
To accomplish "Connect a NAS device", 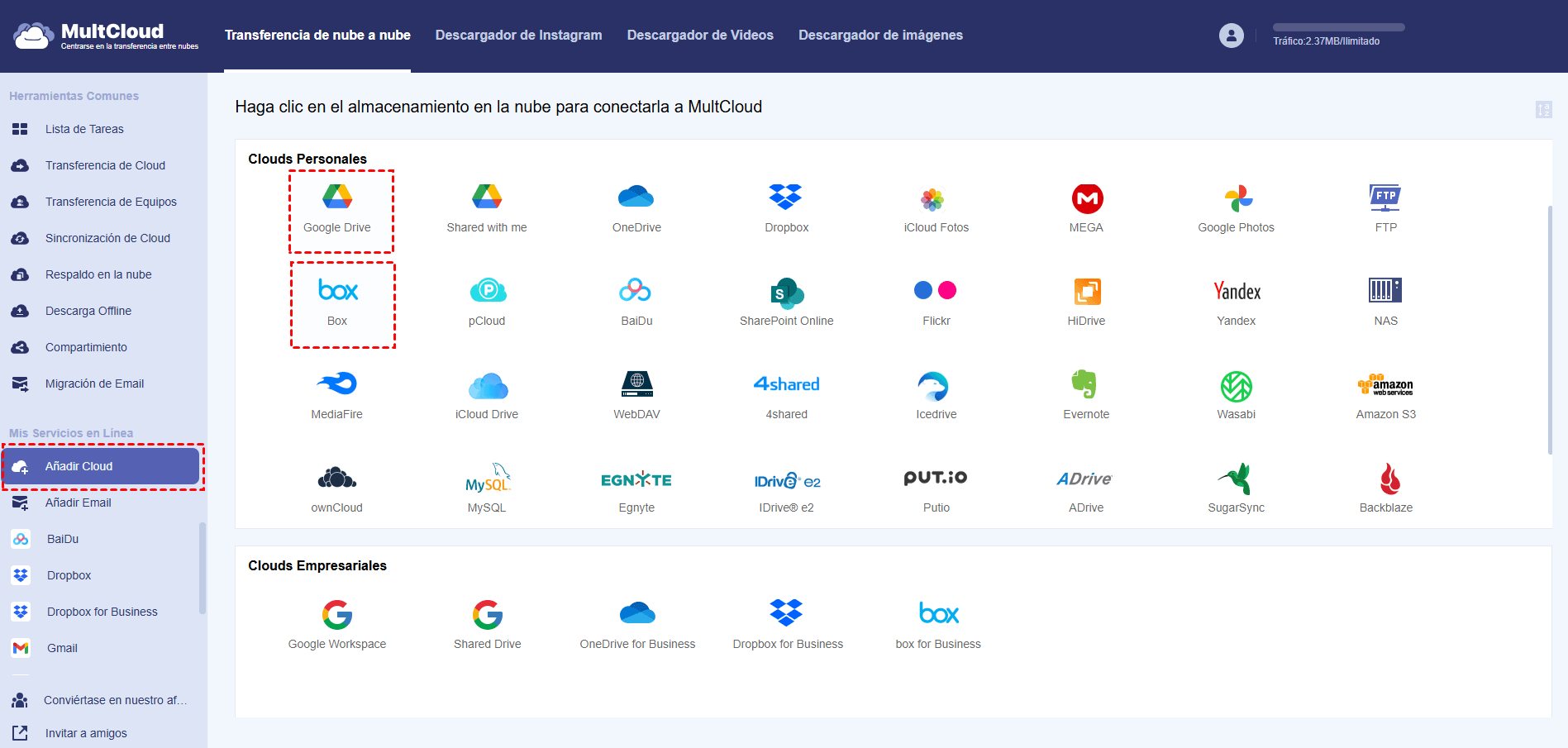I will pos(1386,303).
